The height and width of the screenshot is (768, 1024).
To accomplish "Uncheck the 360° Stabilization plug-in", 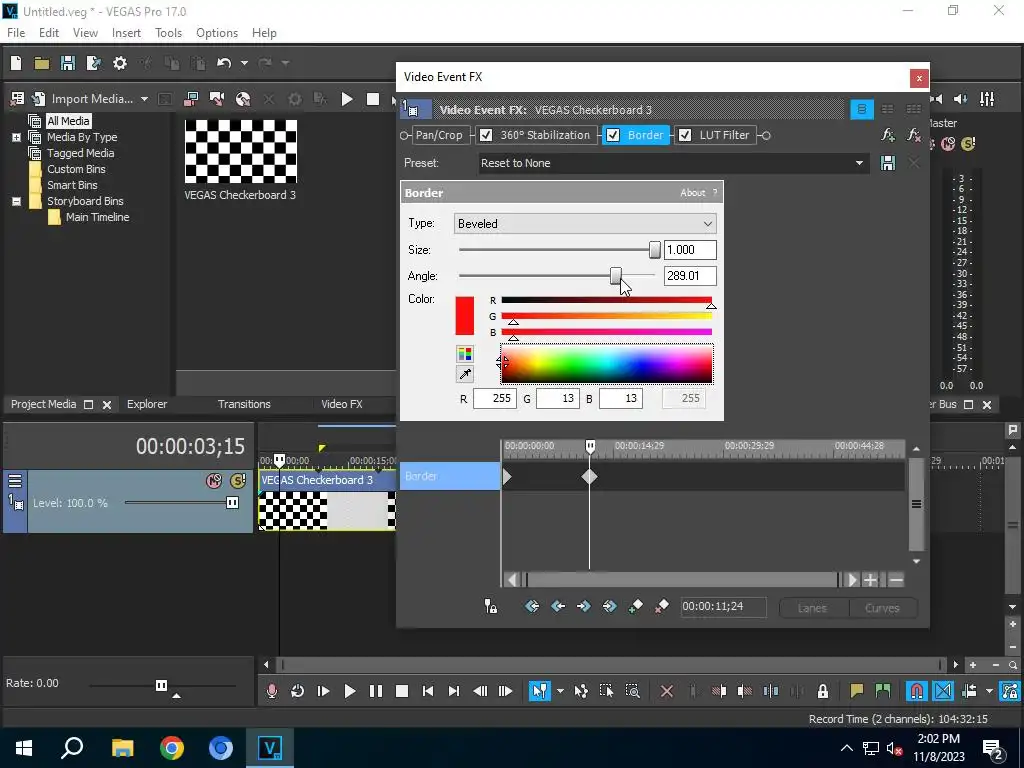I will click(486, 135).
